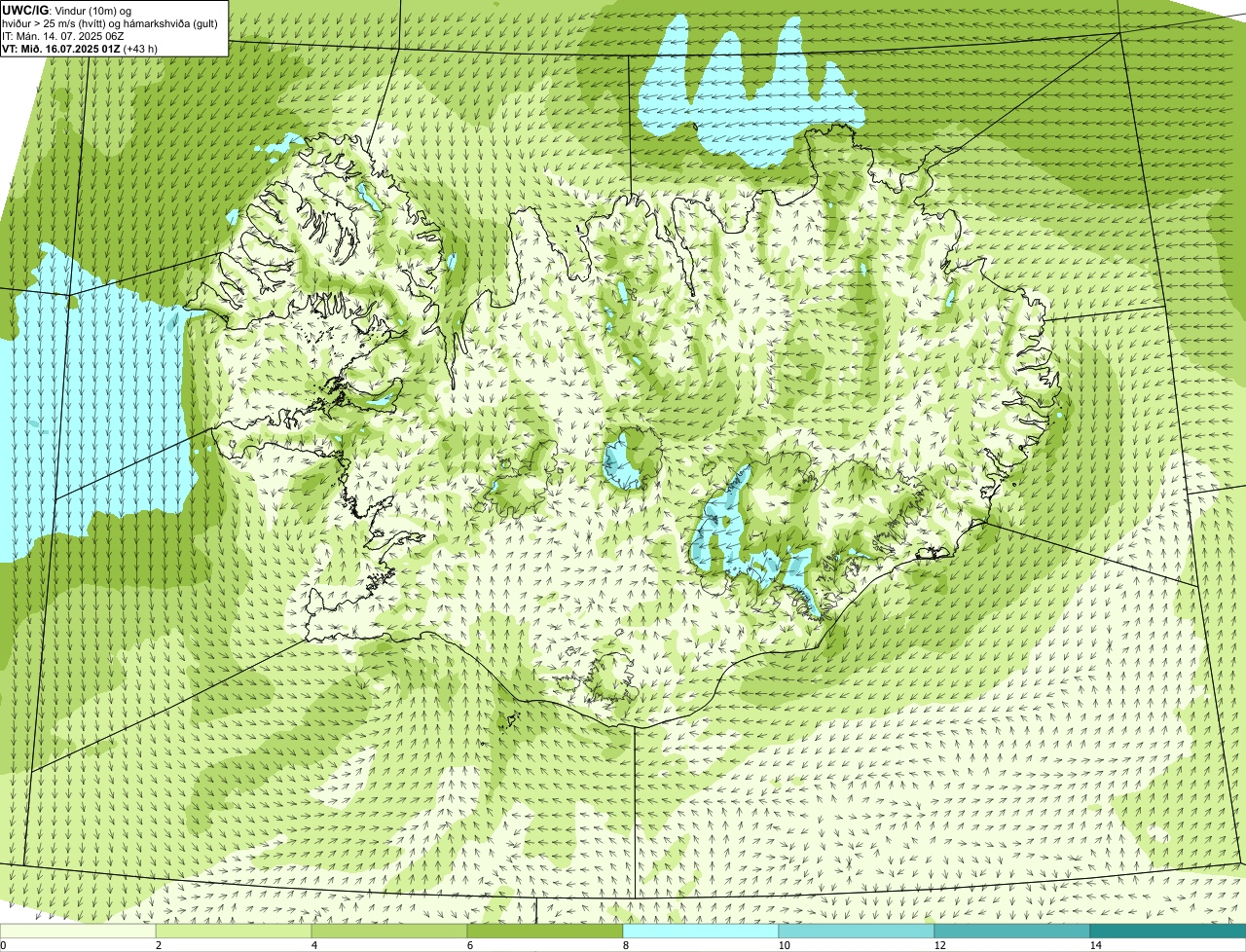Click the legend value label '8'

click(625, 945)
